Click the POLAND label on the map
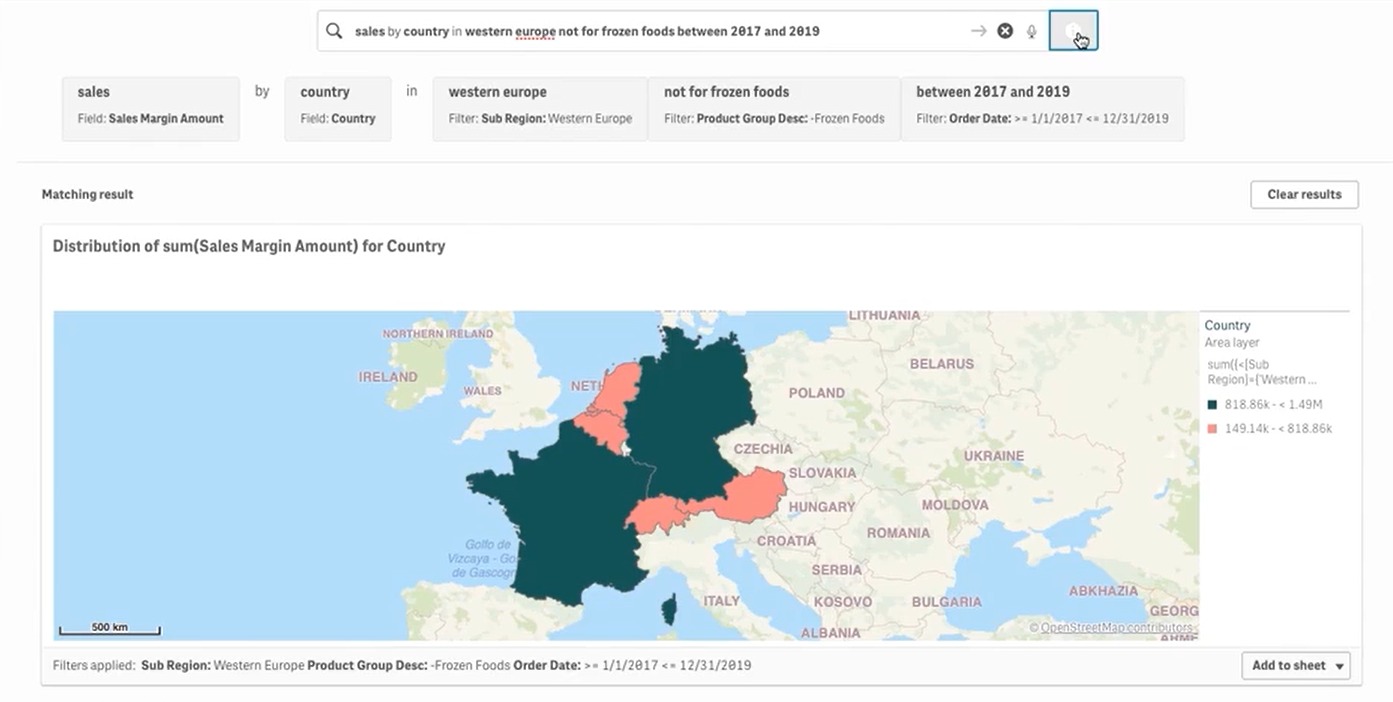Screen dimensions: 1393x702 click(x=816, y=393)
